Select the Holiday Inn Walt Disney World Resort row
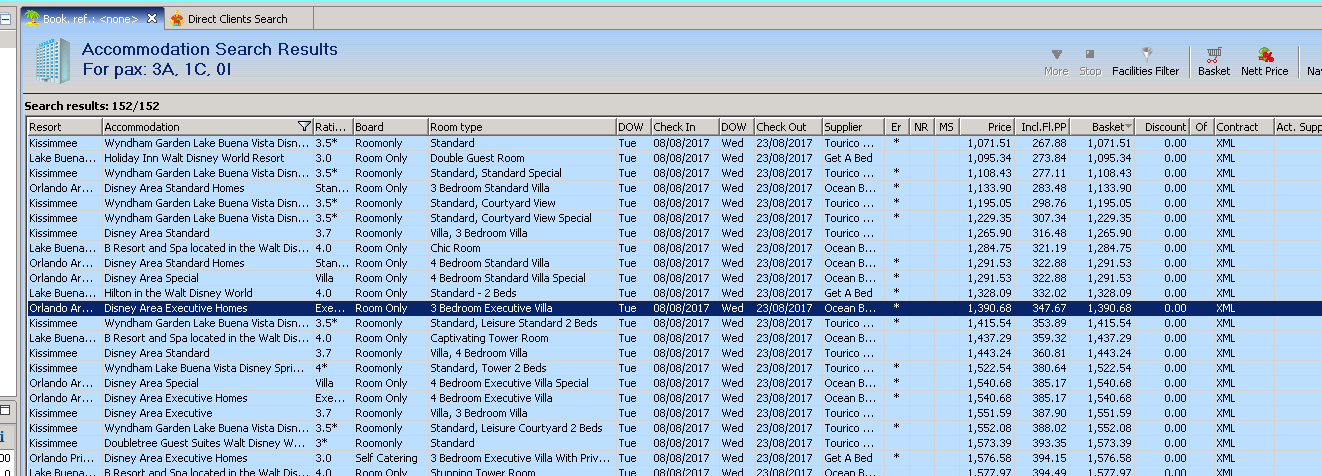 [x=674, y=158]
